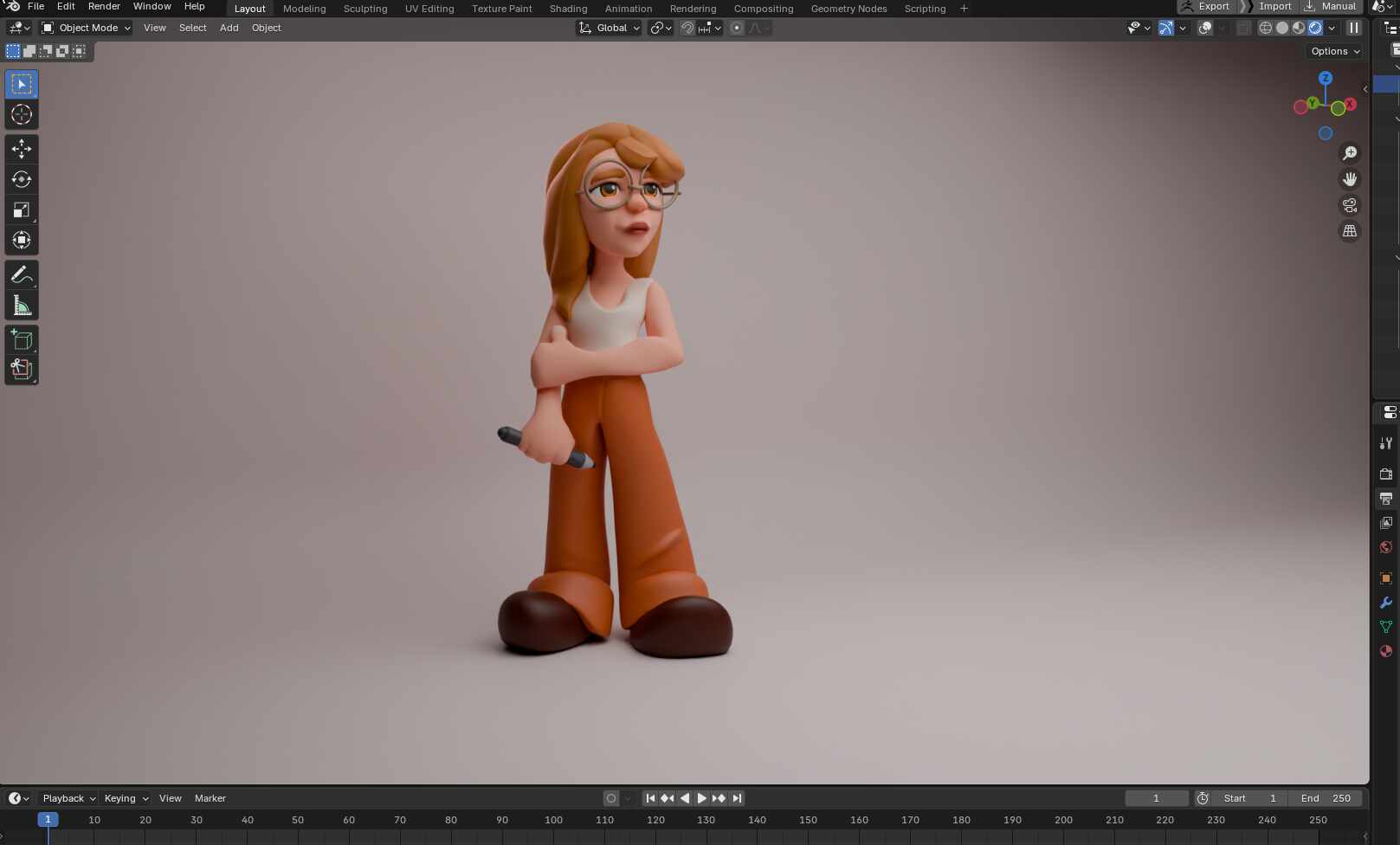
Task: Toggle camera view in viewport
Action: click(1350, 205)
